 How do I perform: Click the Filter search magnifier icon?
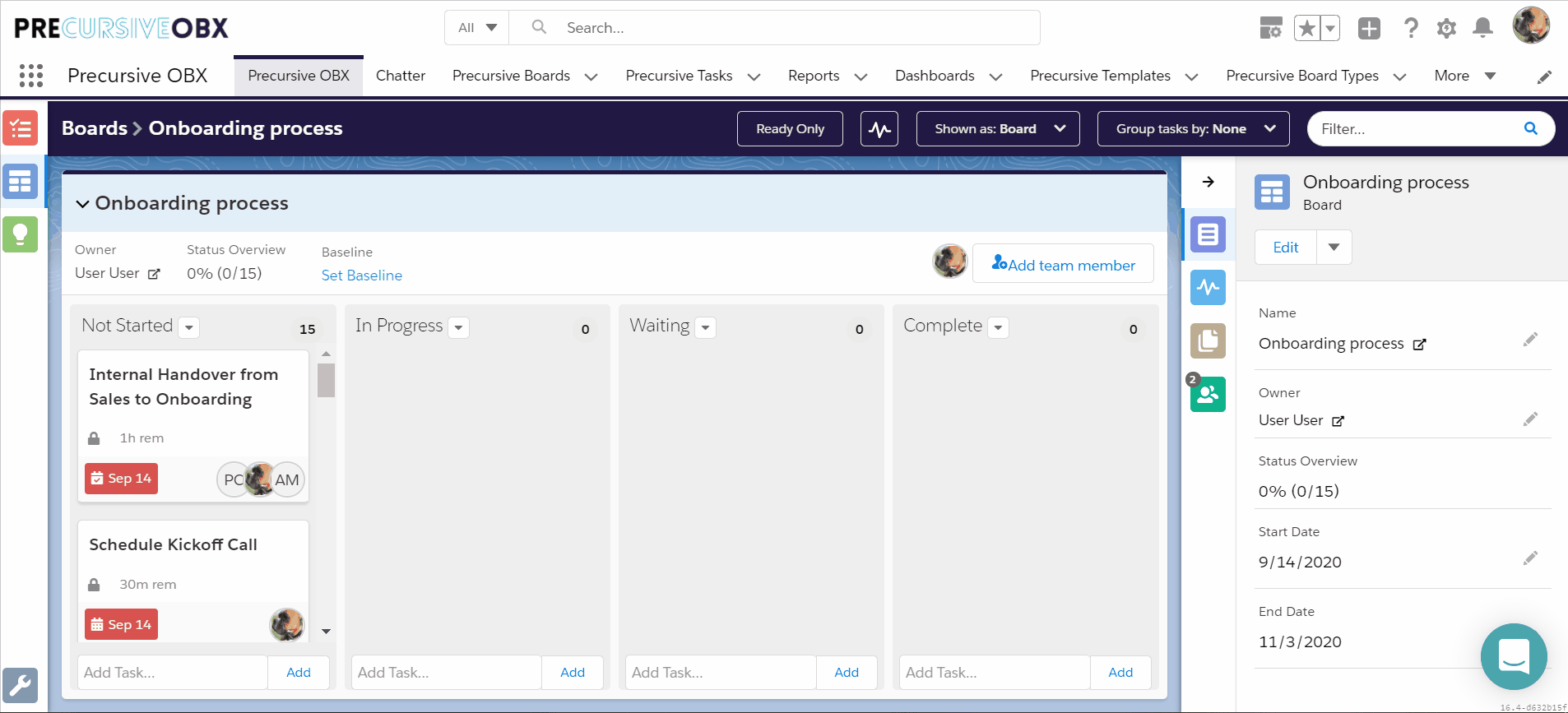pyautogui.click(x=1530, y=128)
